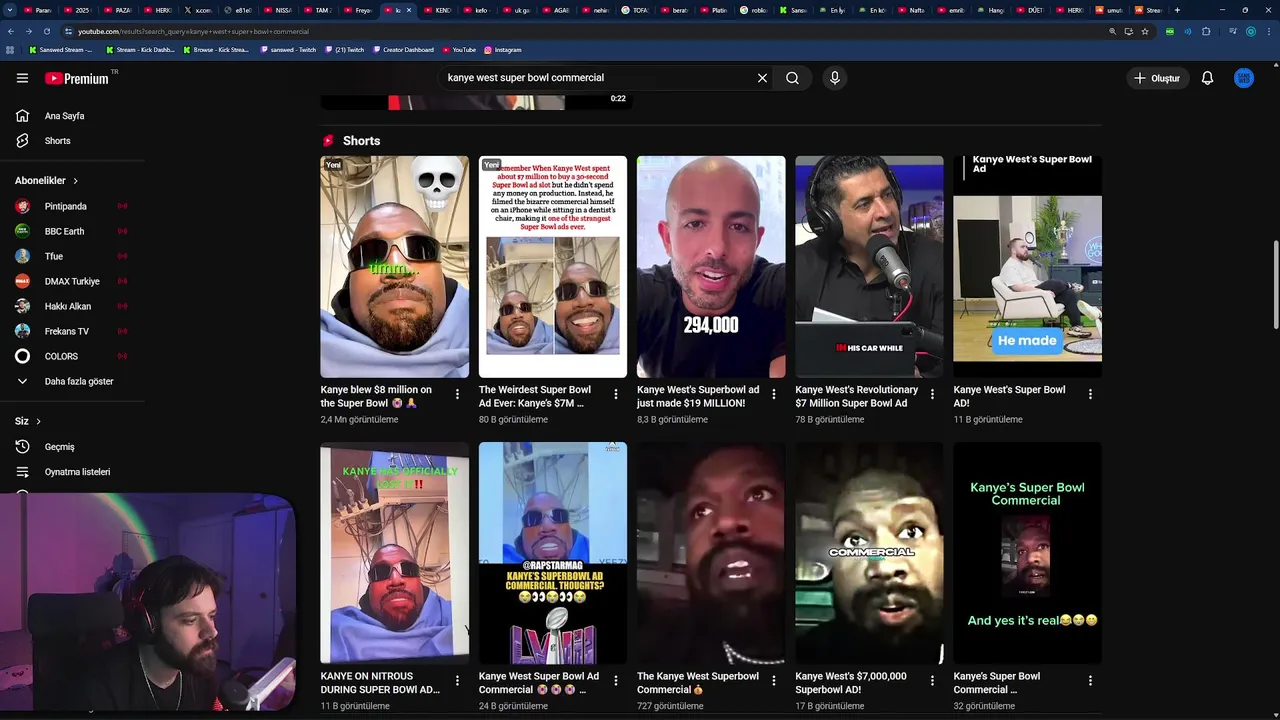The width and height of the screenshot is (1280, 720).
Task: Open the 'Browse - Kick Strea...' bookmark
Action: pyautogui.click(x=216, y=49)
